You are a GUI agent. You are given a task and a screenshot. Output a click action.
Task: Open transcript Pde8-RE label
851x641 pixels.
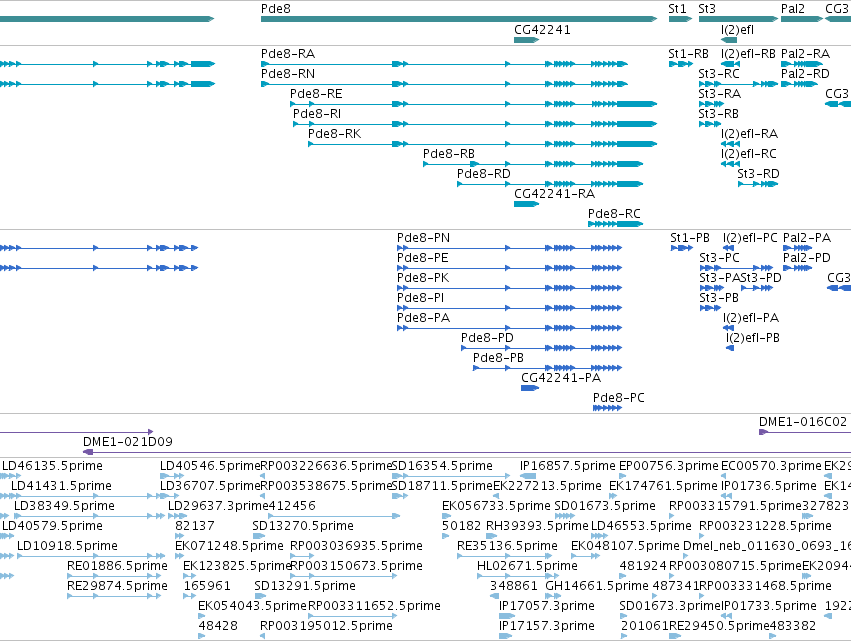pos(316,94)
